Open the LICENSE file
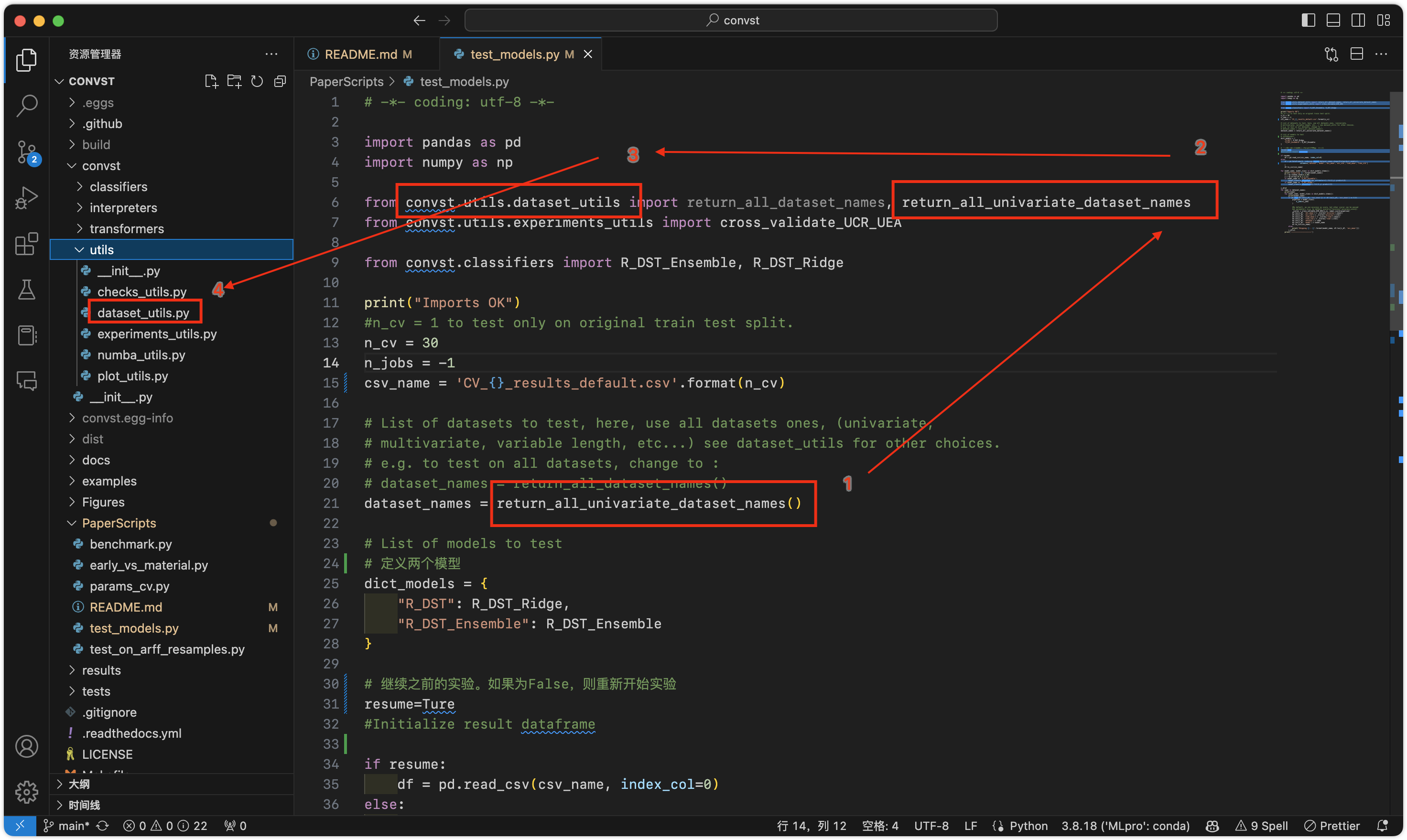Viewport: 1407px width, 840px height. pyautogui.click(x=107, y=754)
